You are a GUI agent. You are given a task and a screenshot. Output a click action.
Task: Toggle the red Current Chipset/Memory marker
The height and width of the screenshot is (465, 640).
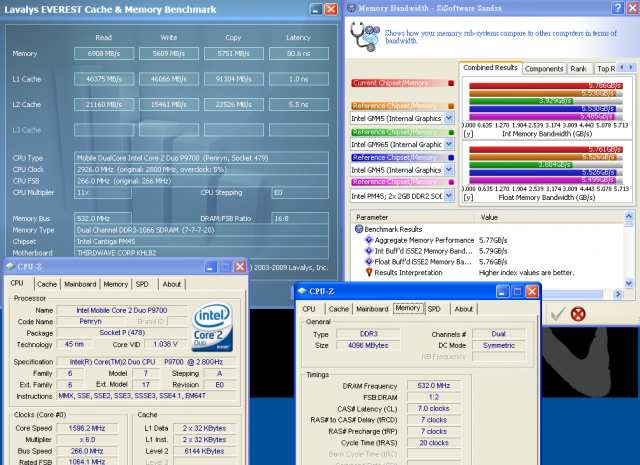tap(451, 83)
